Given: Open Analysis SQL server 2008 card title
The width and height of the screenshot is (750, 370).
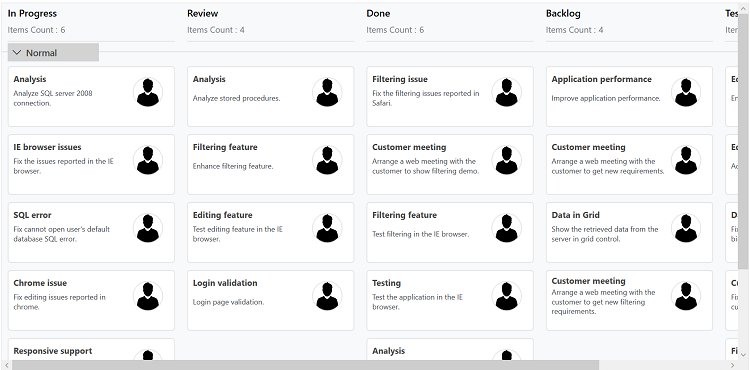Looking at the screenshot, I should tap(30, 79).
